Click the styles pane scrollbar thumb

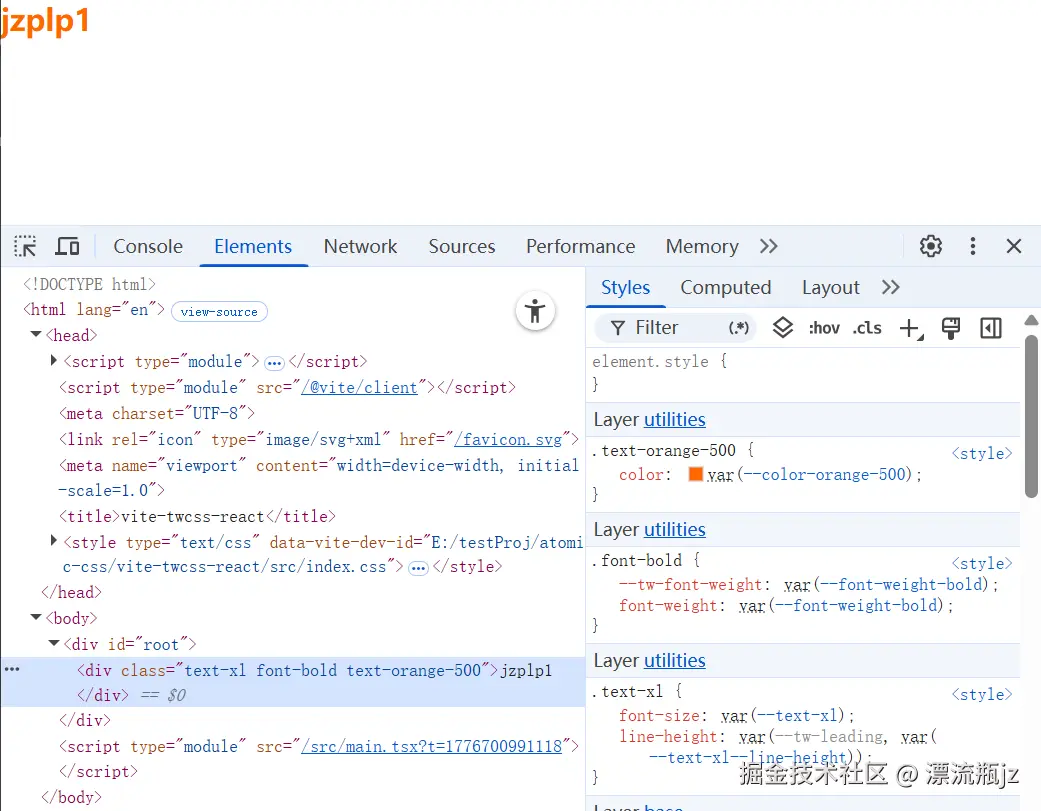[x=1031, y=416]
